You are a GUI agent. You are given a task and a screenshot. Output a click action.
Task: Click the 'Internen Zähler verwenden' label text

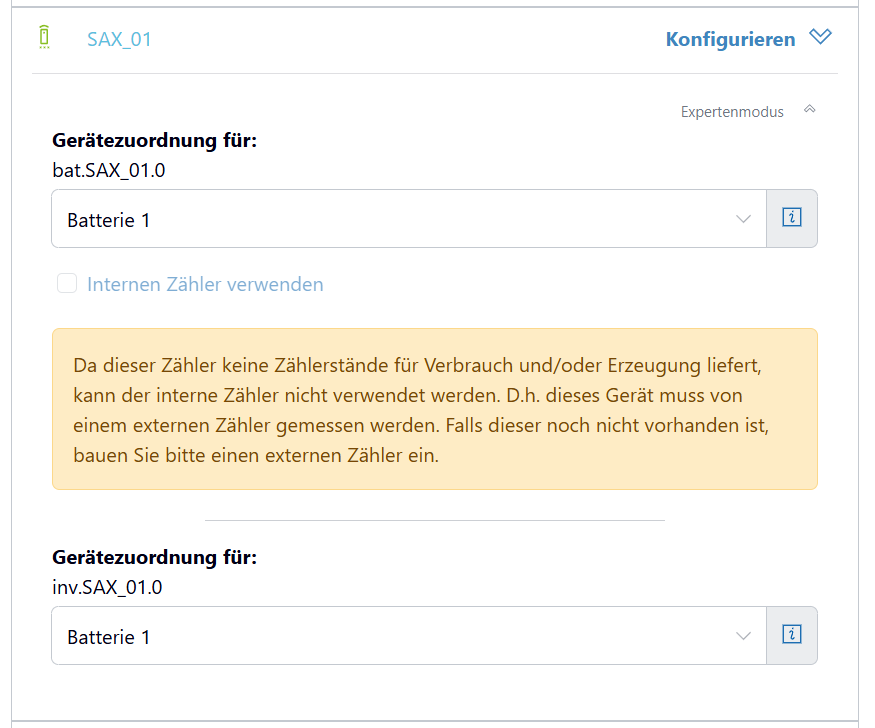(x=205, y=284)
